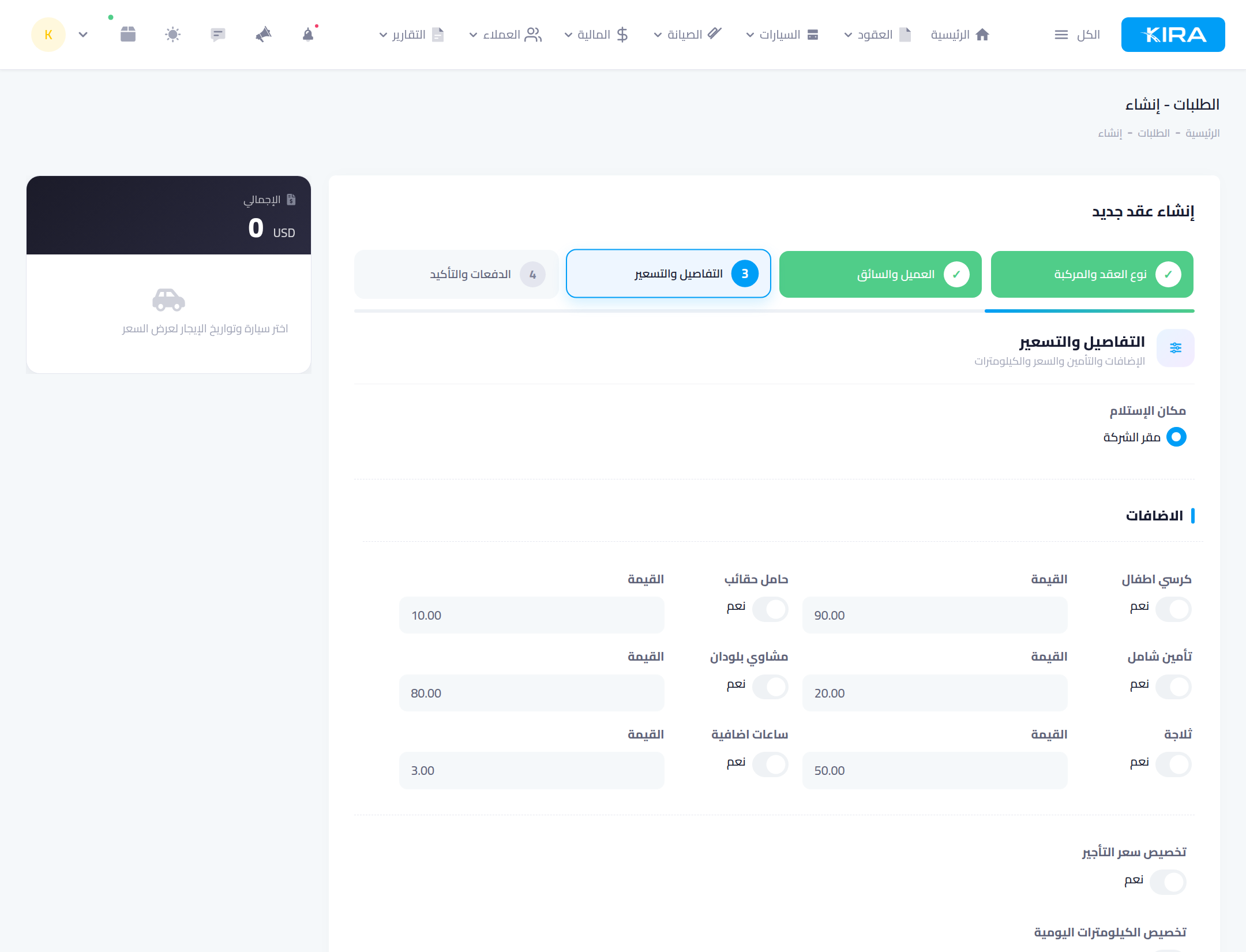
Task: Toggle حامل حقائب add-on switch
Action: tap(770, 609)
